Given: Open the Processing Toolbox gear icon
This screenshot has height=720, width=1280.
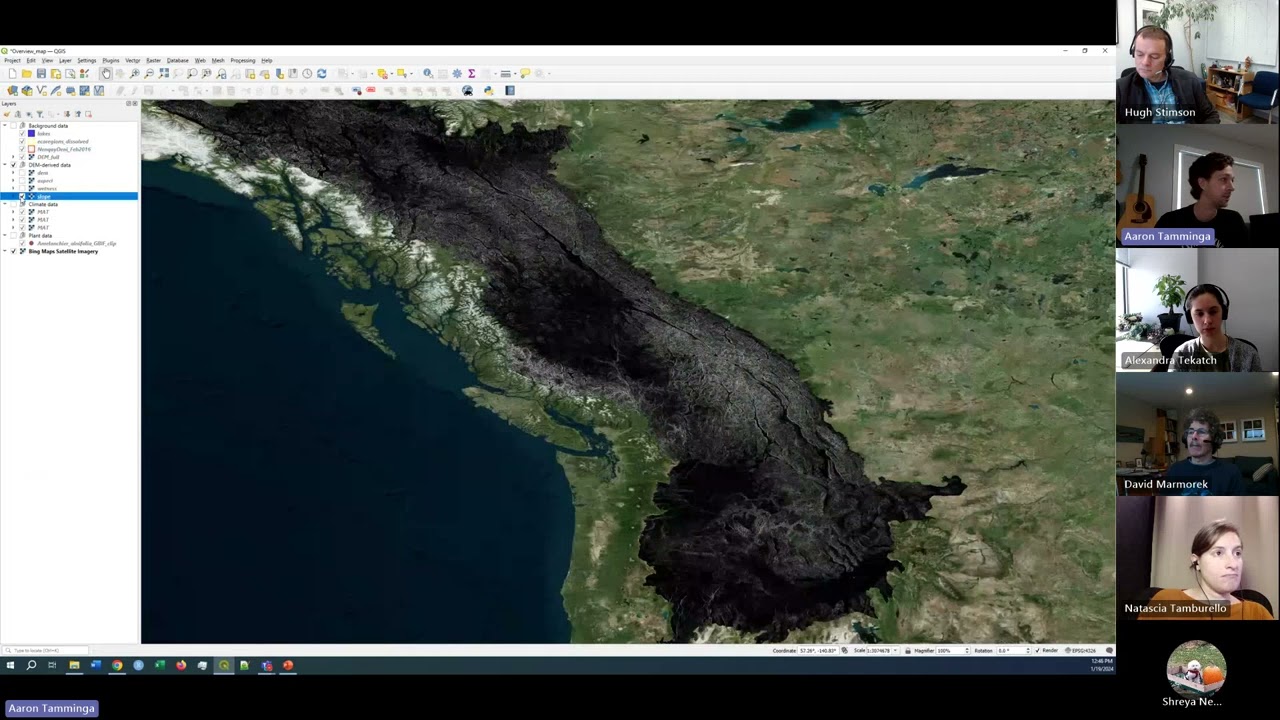Looking at the screenshot, I should (457, 73).
